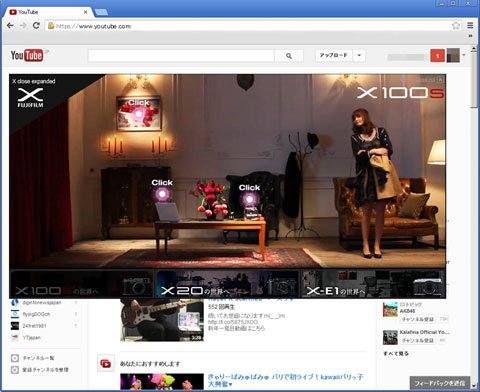Select the X100S の世界へ banner
Viewport: 480px width, 392px height.
(x=82, y=283)
